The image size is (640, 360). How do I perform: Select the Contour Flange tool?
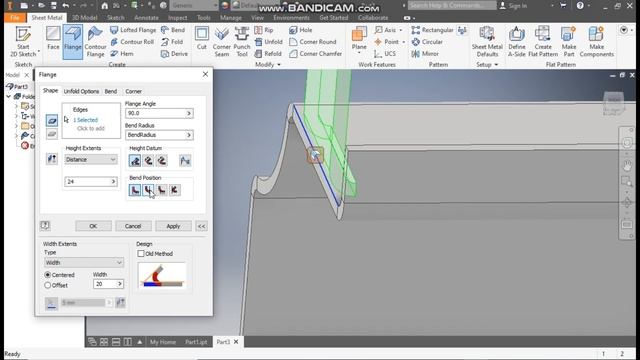(x=95, y=41)
